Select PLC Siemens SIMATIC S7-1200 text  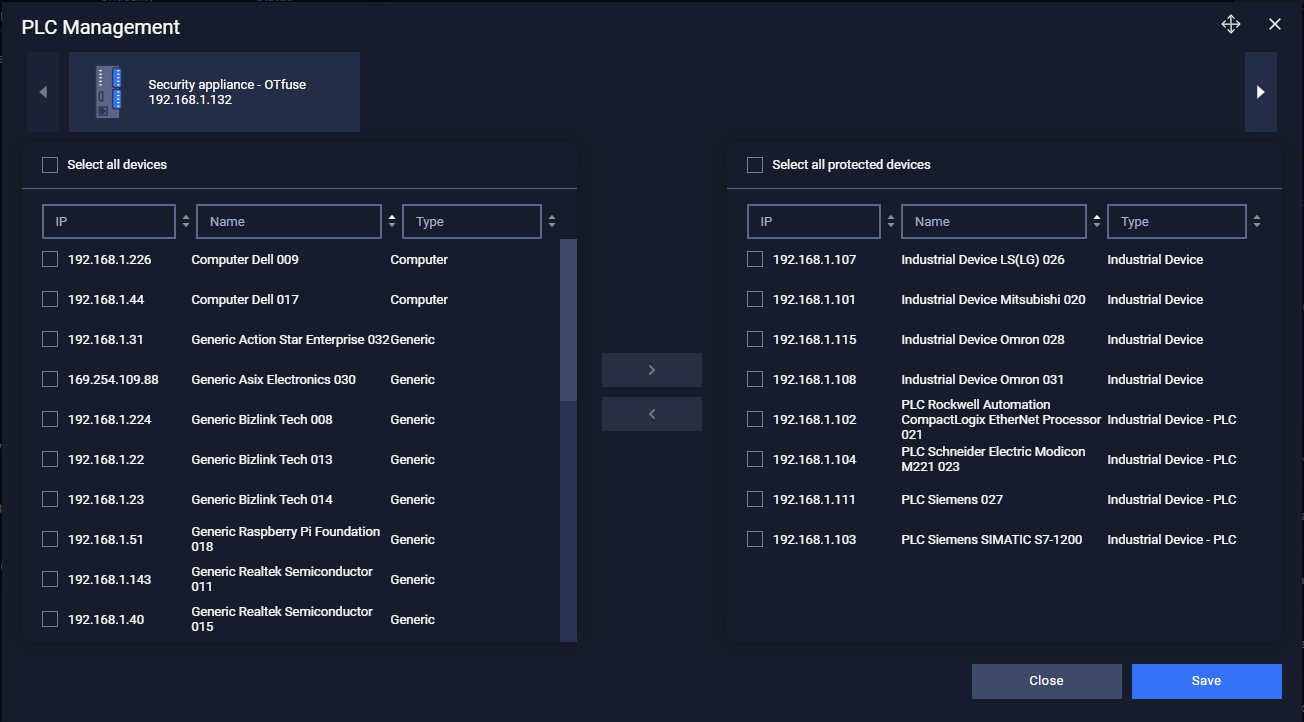click(x=991, y=540)
